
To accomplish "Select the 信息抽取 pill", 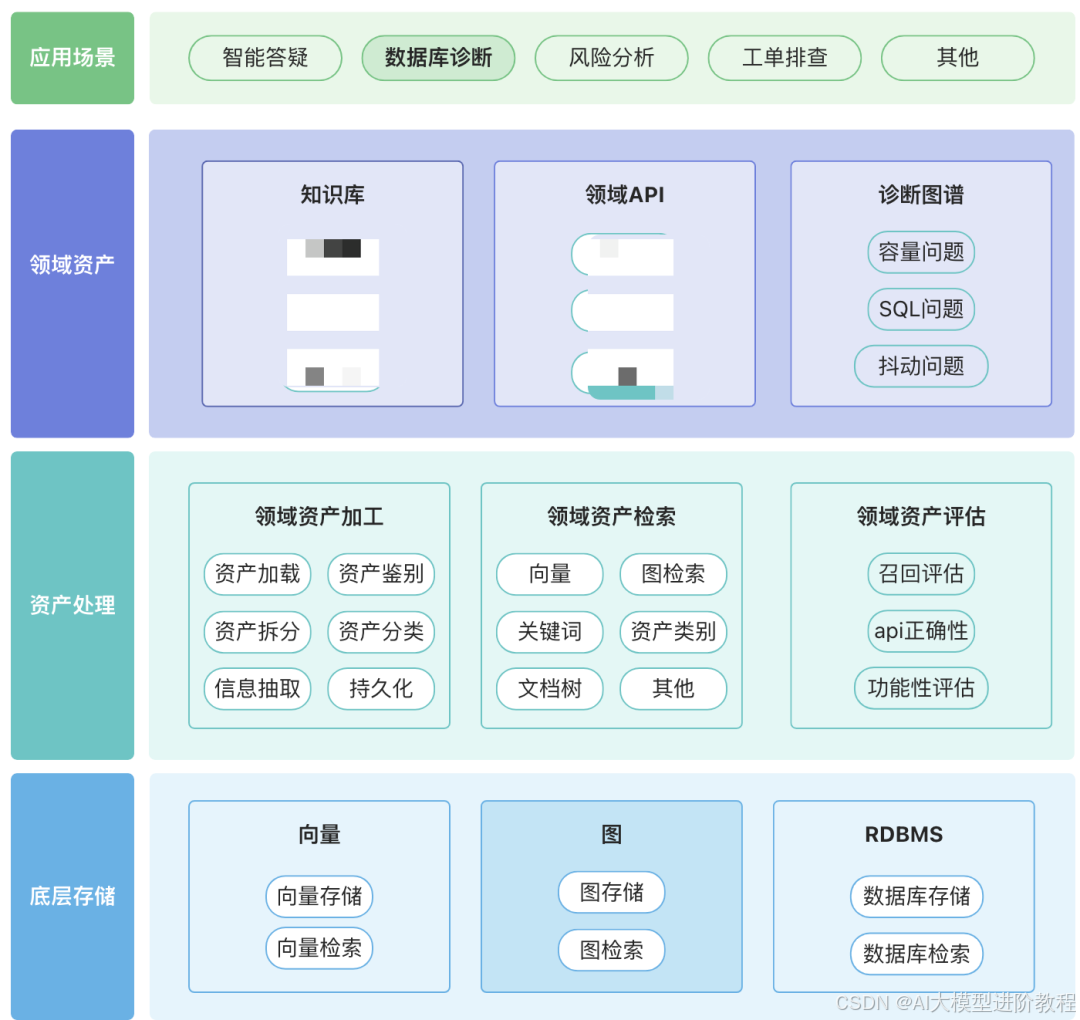I will coord(258,689).
